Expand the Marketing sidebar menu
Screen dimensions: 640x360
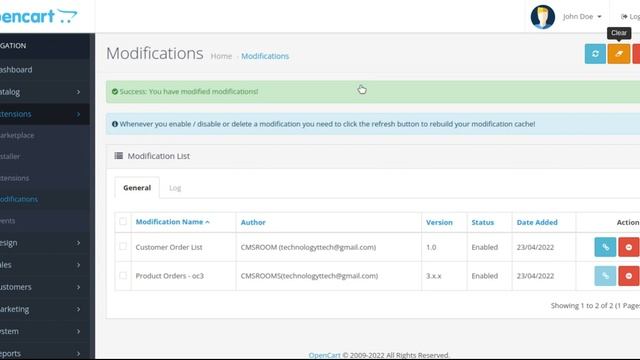click(45, 309)
